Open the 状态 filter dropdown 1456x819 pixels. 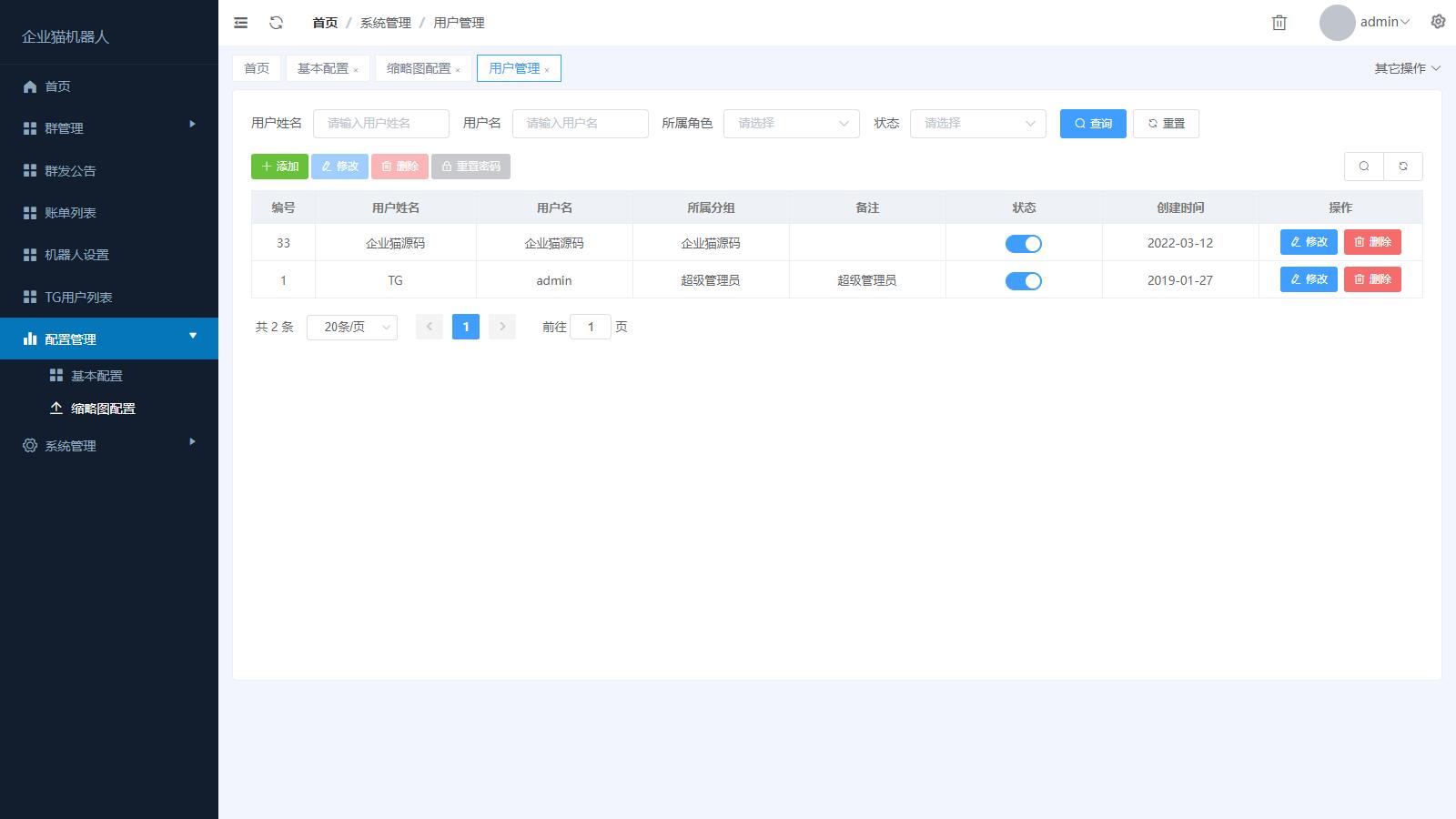click(x=977, y=124)
